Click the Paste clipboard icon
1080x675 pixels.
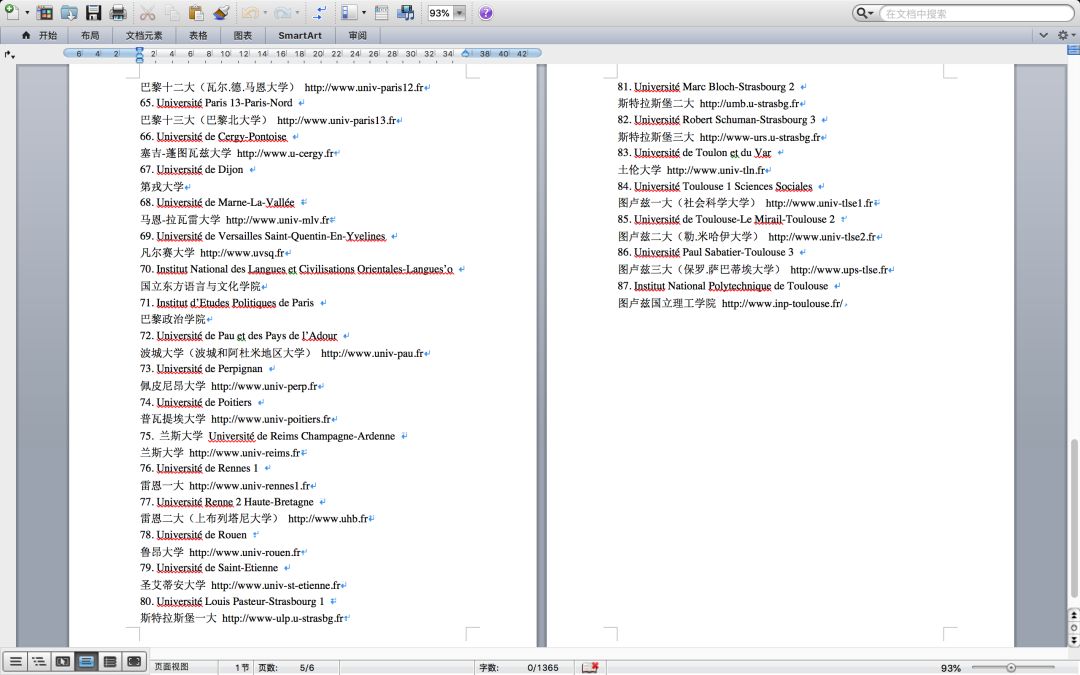coord(196,12)
